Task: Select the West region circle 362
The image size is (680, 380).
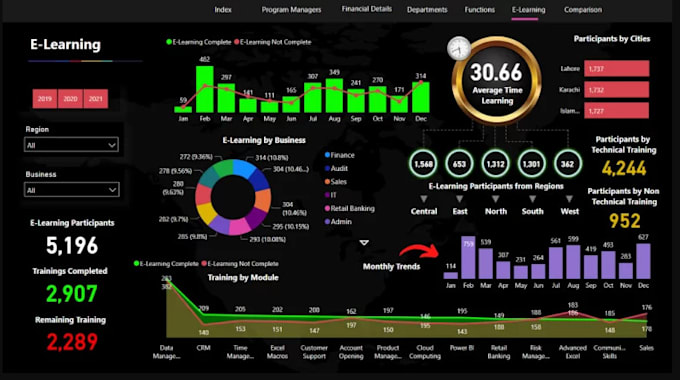Action: coord(567,164)
